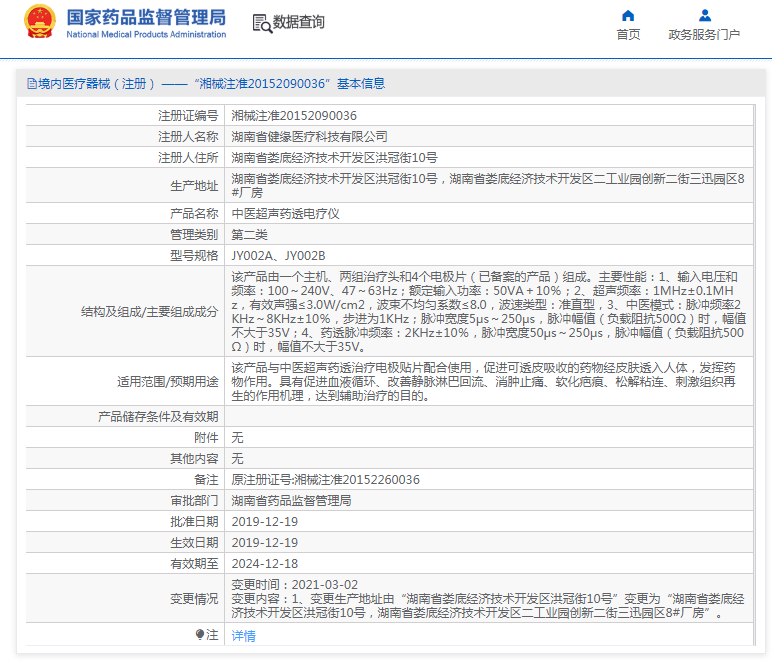The height and width of the screenshot is (662, 772).
Task: Click the home house icon
Action: click(x=628, y=16)
